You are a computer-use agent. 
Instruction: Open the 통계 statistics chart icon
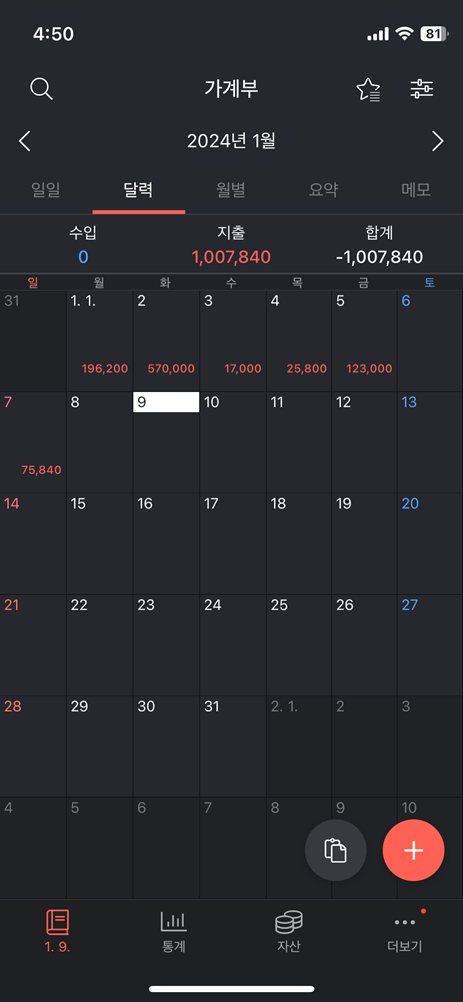[x=174, y=921]
